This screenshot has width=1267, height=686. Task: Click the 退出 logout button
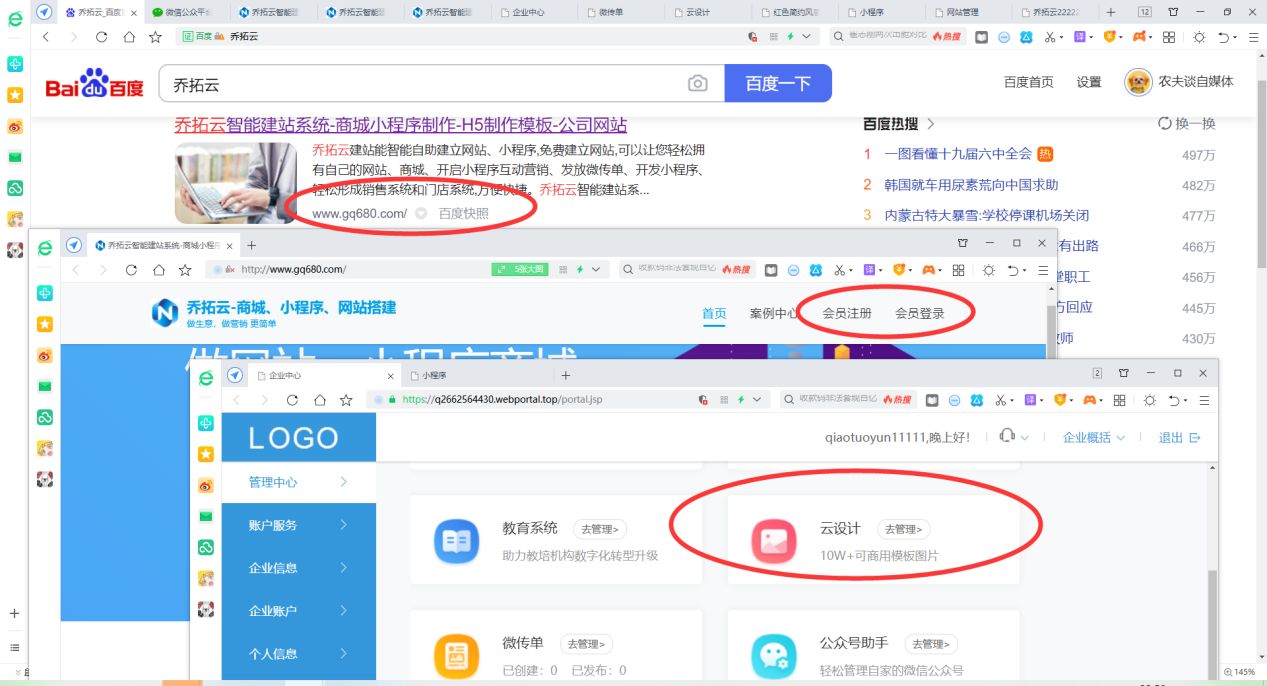click(1180, 437)
